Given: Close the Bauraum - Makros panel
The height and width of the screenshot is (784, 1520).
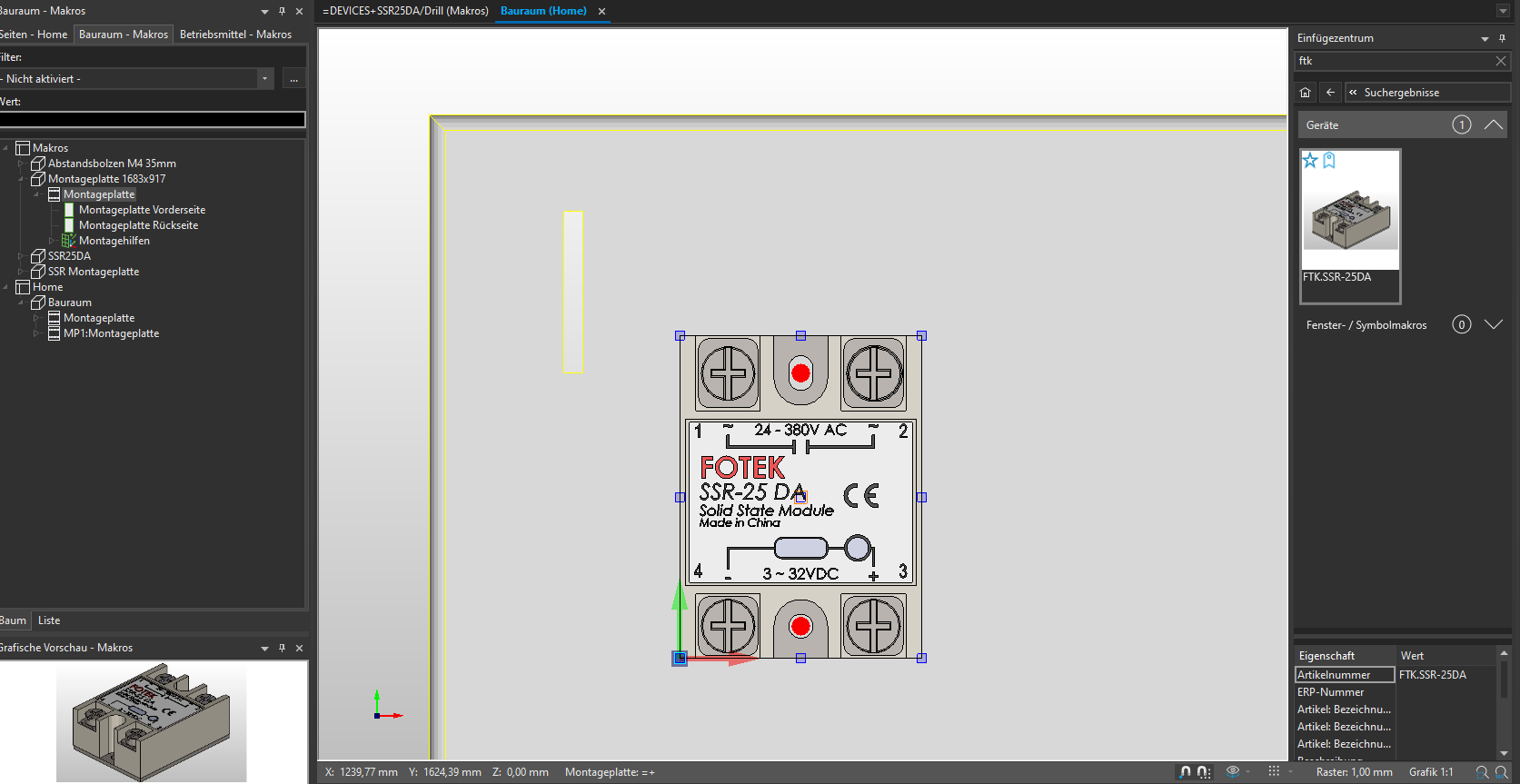Looking at the screenshot, I should click(299, 12).
